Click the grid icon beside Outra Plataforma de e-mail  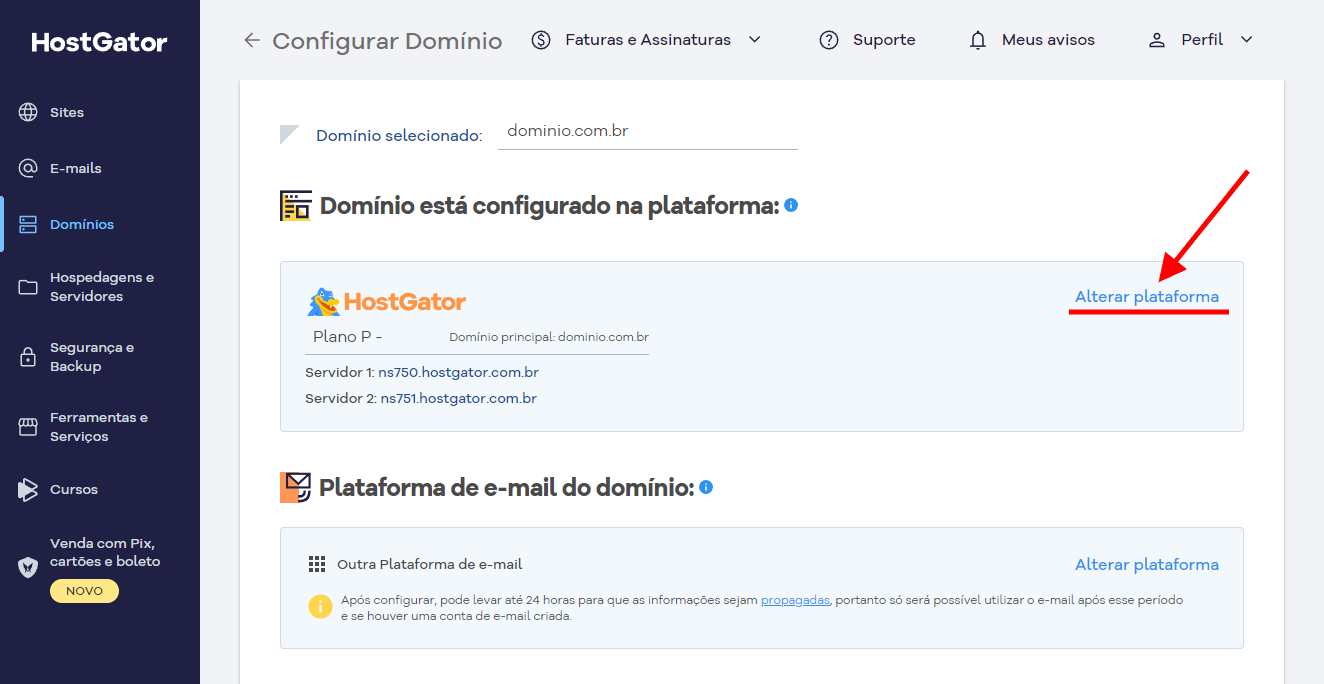pos(317,564)
